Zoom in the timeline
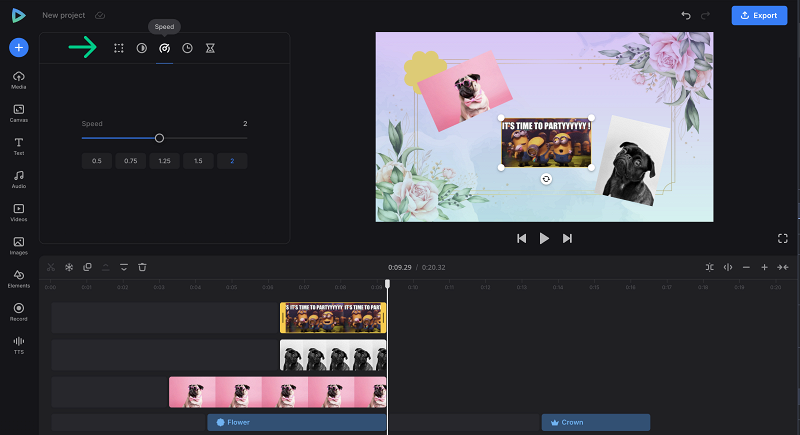The width and height of the screenshot is (800, 435). [x=764, y=267]
